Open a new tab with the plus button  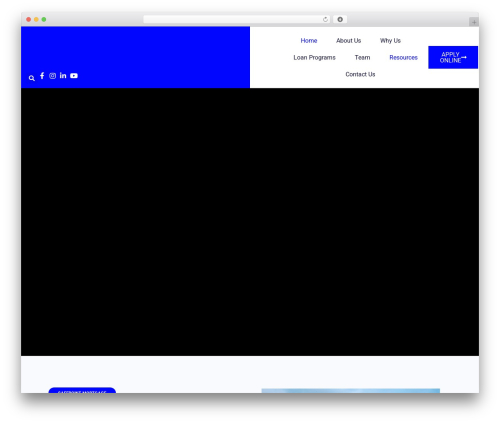pos(474,22)
